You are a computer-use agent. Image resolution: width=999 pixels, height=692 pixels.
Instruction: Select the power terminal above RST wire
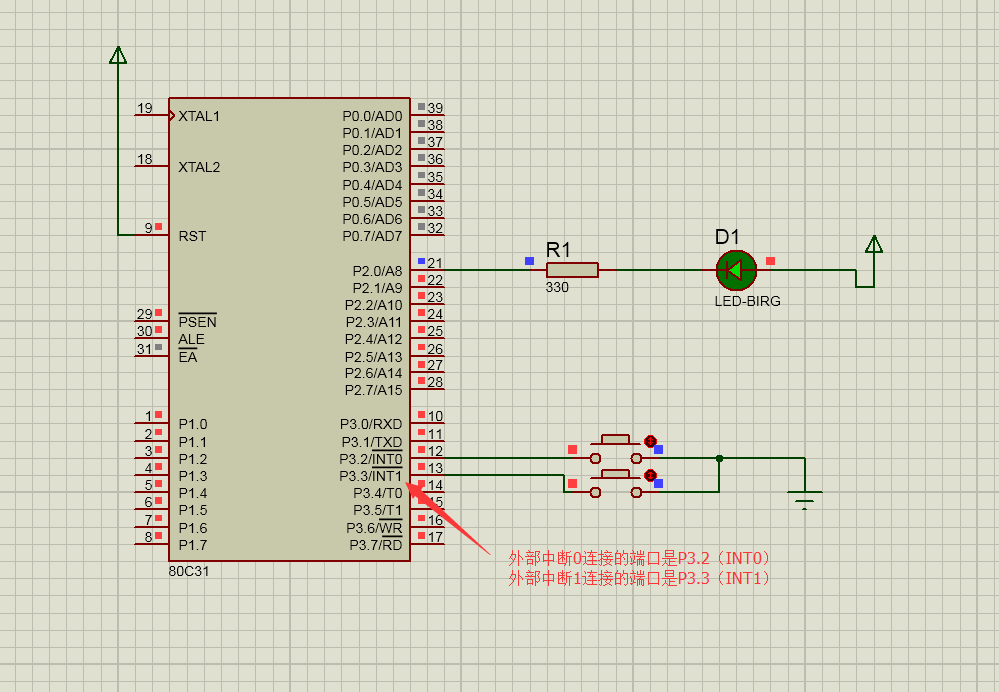pos(118,55)
